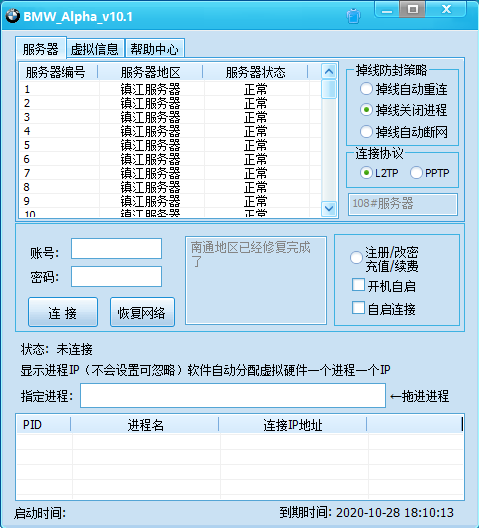Screen dimensions: 479x528
Task: Click the BMW logo icon in title bar
Action: point(12,16)
